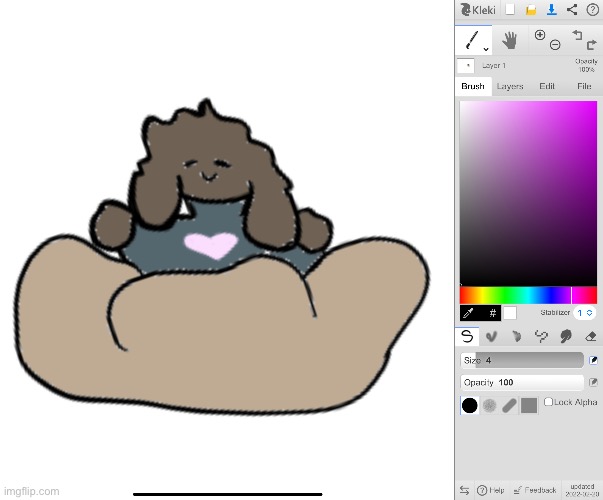This screenshot has width=603, height=500.
Task: Activate the eyedropper color picker
Action: [468, 313]
